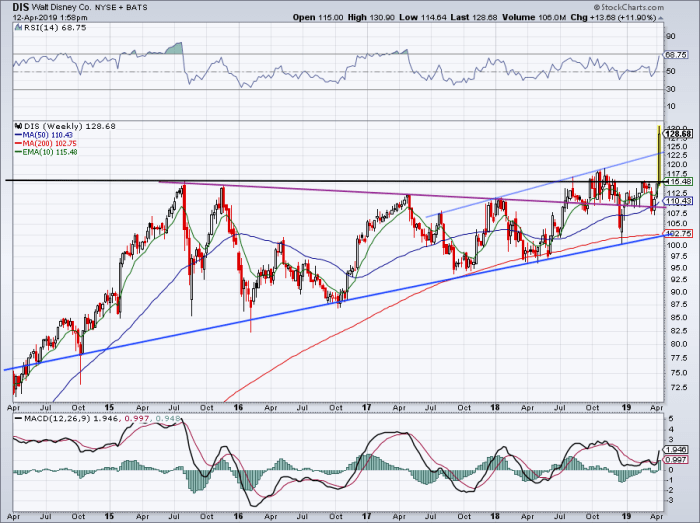Click the red MA(200) 102.75 legend entry

click(x=46, y=143)
